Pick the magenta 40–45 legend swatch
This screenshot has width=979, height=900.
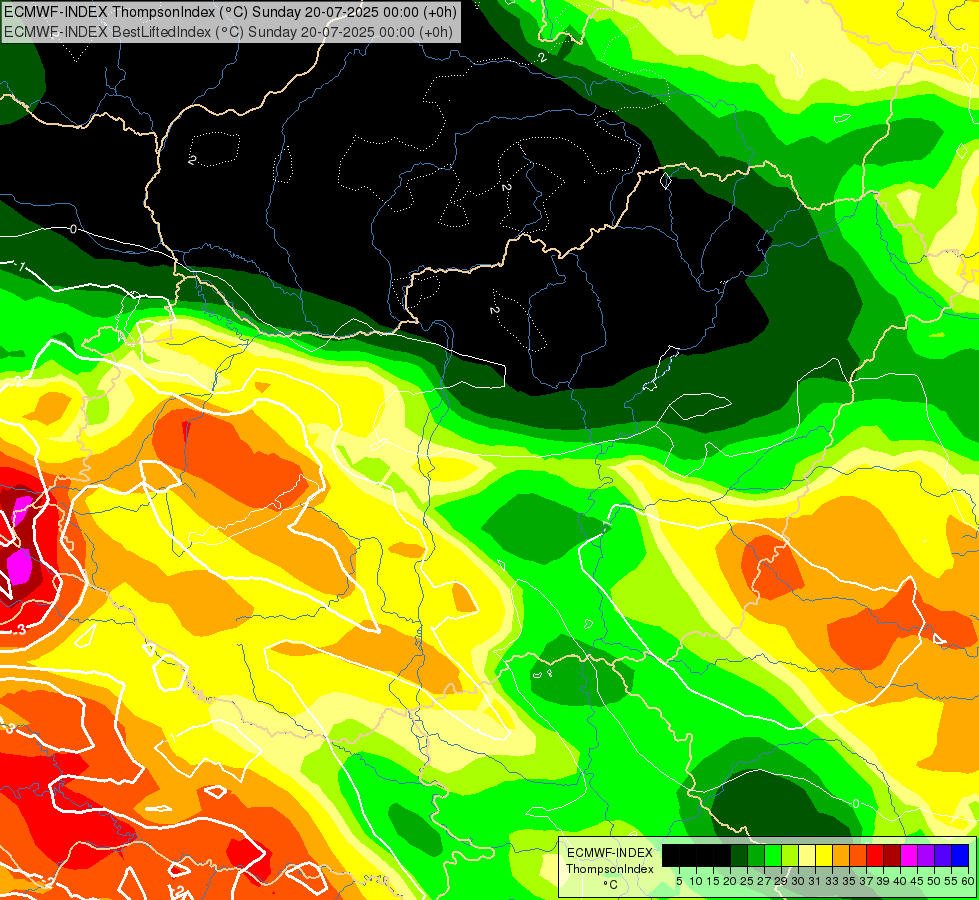coord(909,855)
